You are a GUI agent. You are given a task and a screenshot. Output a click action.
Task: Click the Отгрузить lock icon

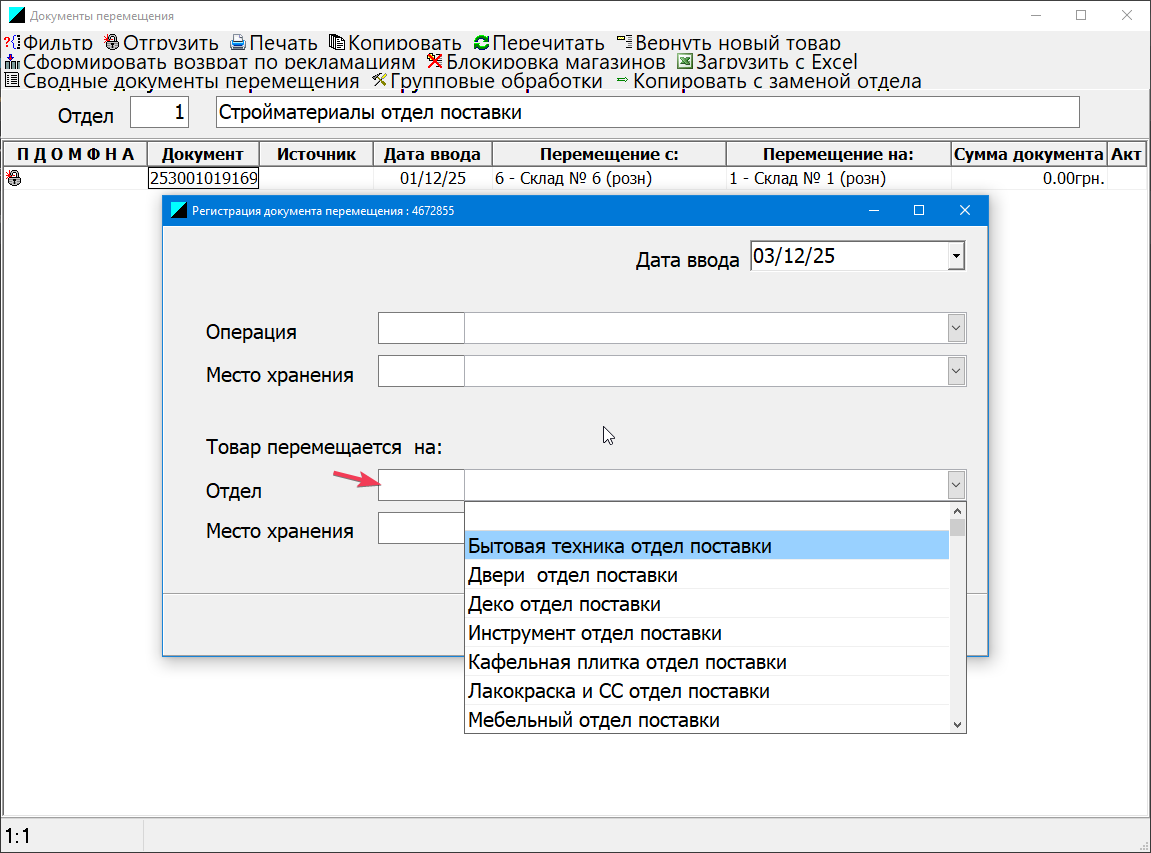click(x=112, y=43)
